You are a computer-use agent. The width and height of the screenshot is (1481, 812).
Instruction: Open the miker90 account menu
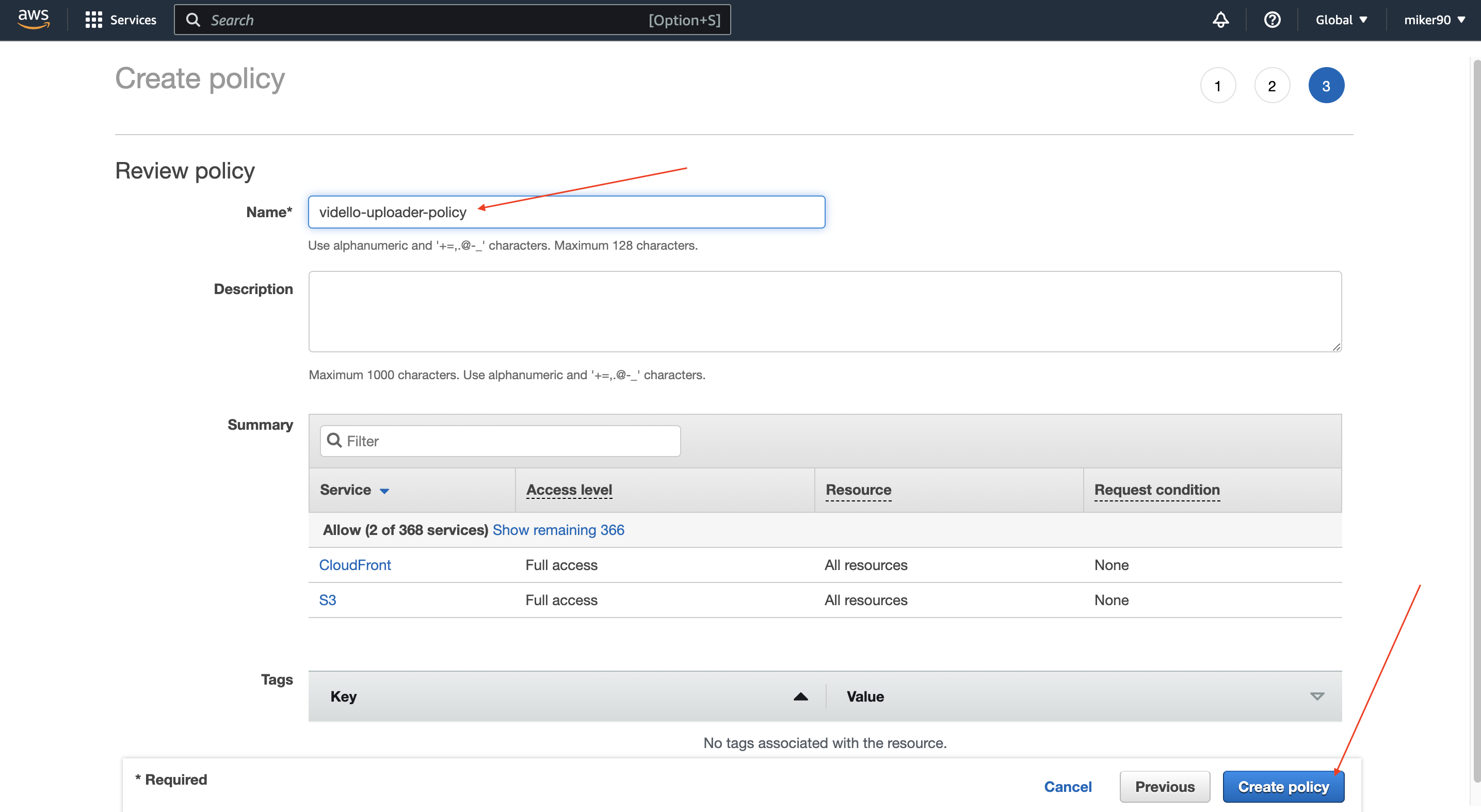1434,20
